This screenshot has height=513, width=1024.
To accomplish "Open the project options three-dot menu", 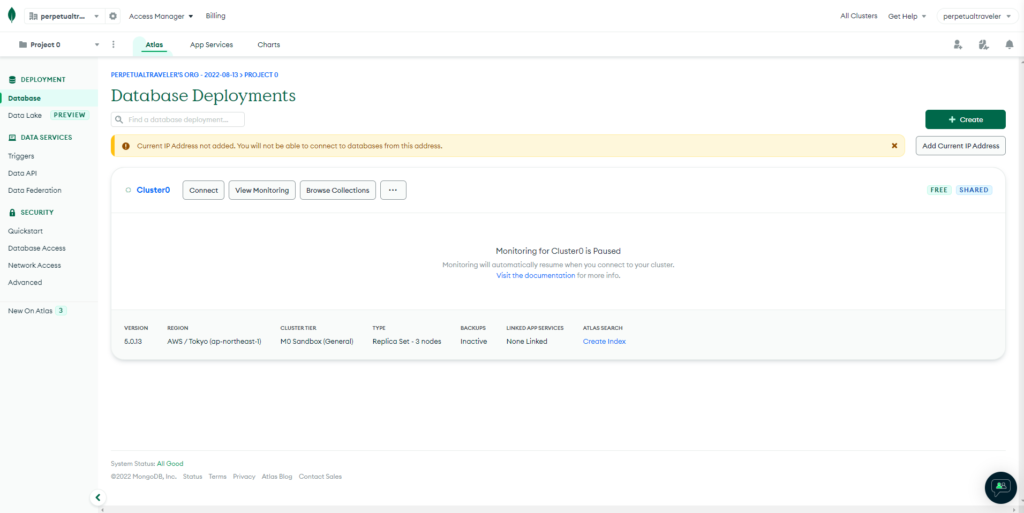I will click(113, 44).
